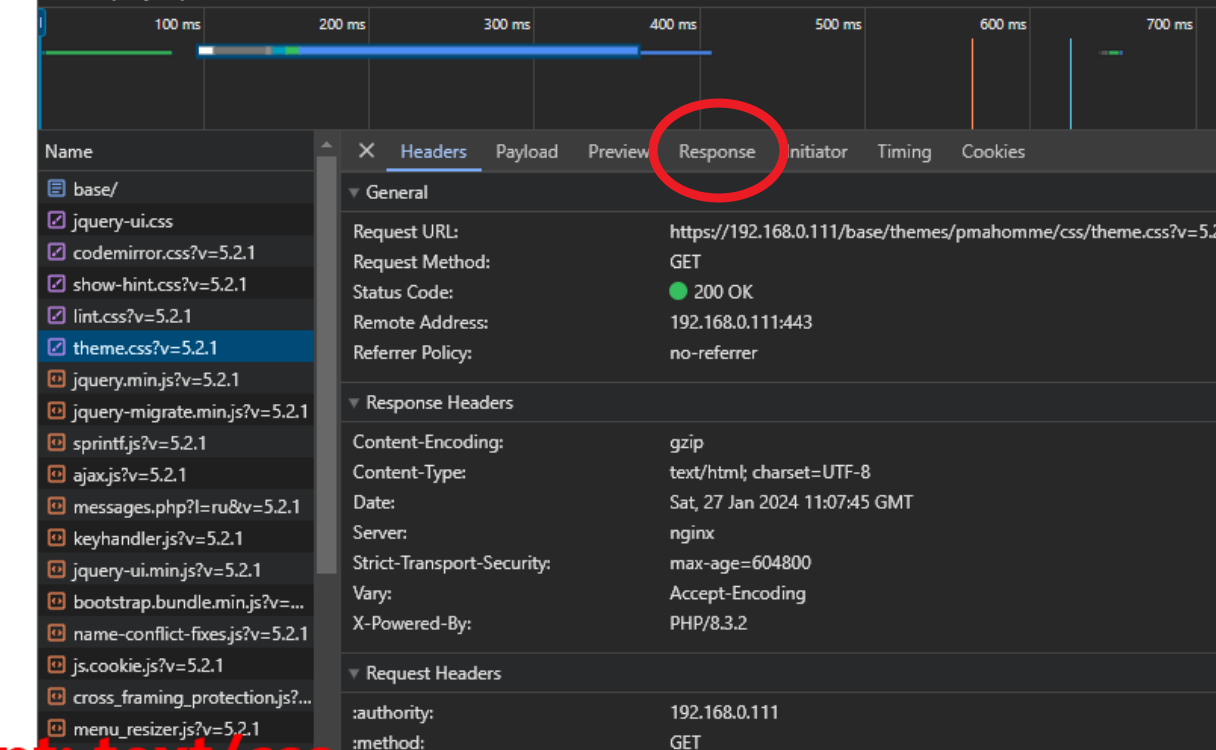Viewport: 1216px width, 750px height.
Task: Select the jquery-ui.css request
Action: click(176, 221)
